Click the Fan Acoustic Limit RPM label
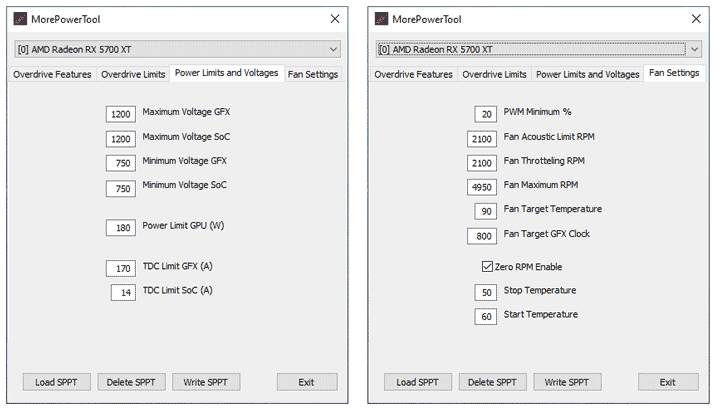This screenshot has width=720, height=410. (549, 137)
